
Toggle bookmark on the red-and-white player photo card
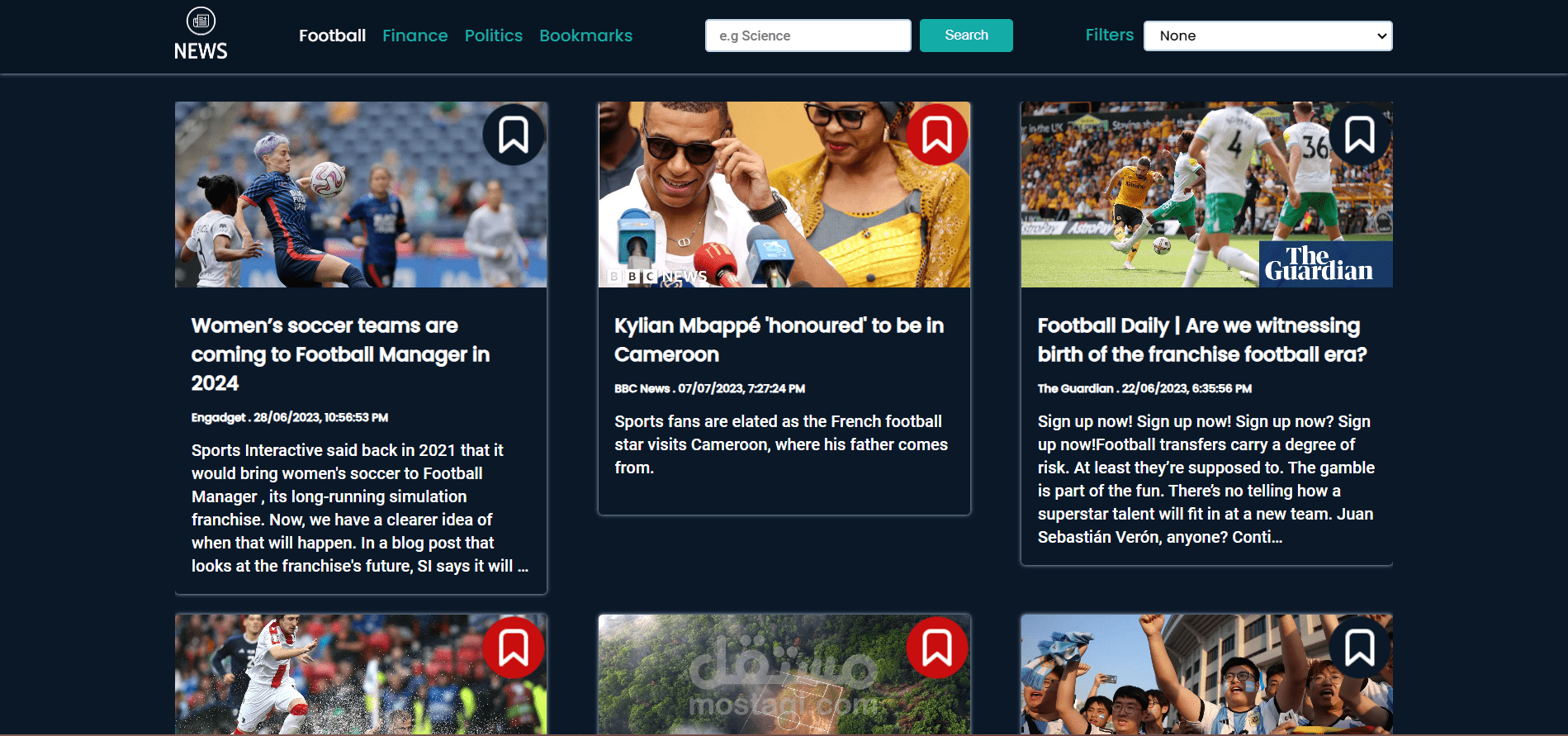pyautogui.click(x=514, y=648)
